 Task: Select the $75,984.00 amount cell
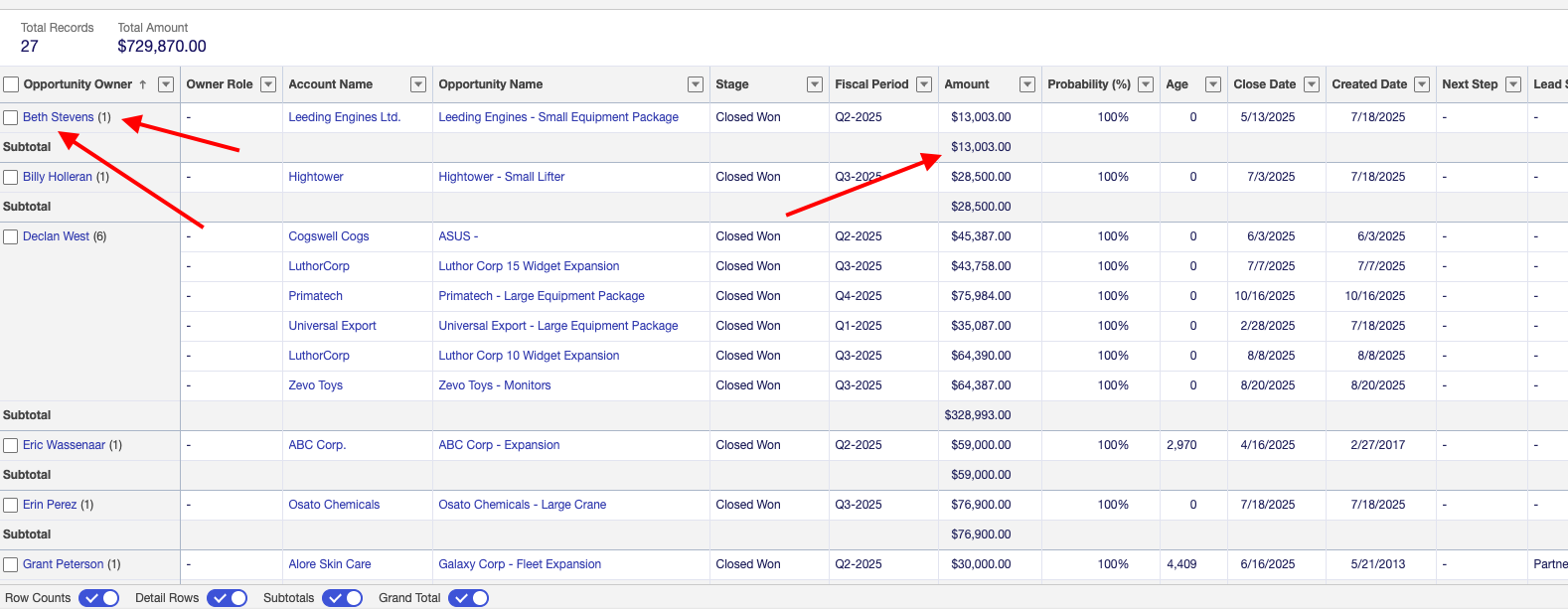[981, 296]
